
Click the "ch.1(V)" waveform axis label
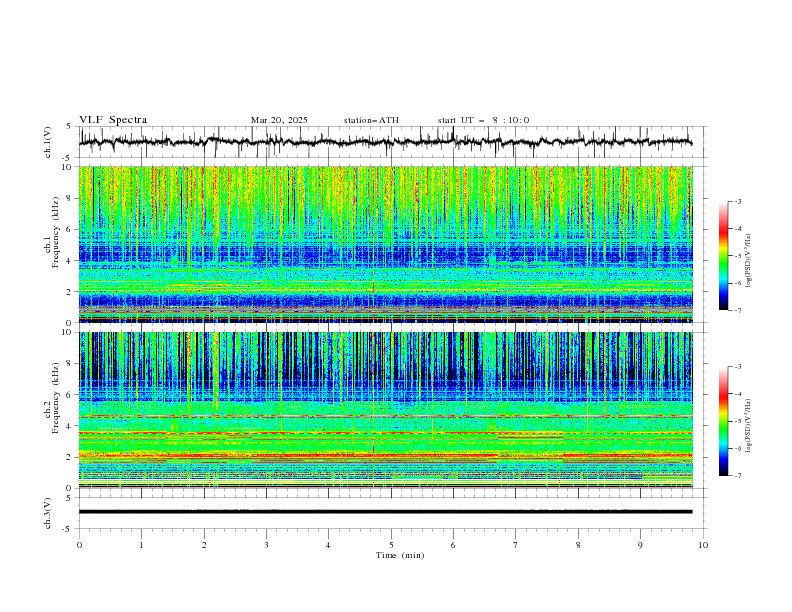48,142
